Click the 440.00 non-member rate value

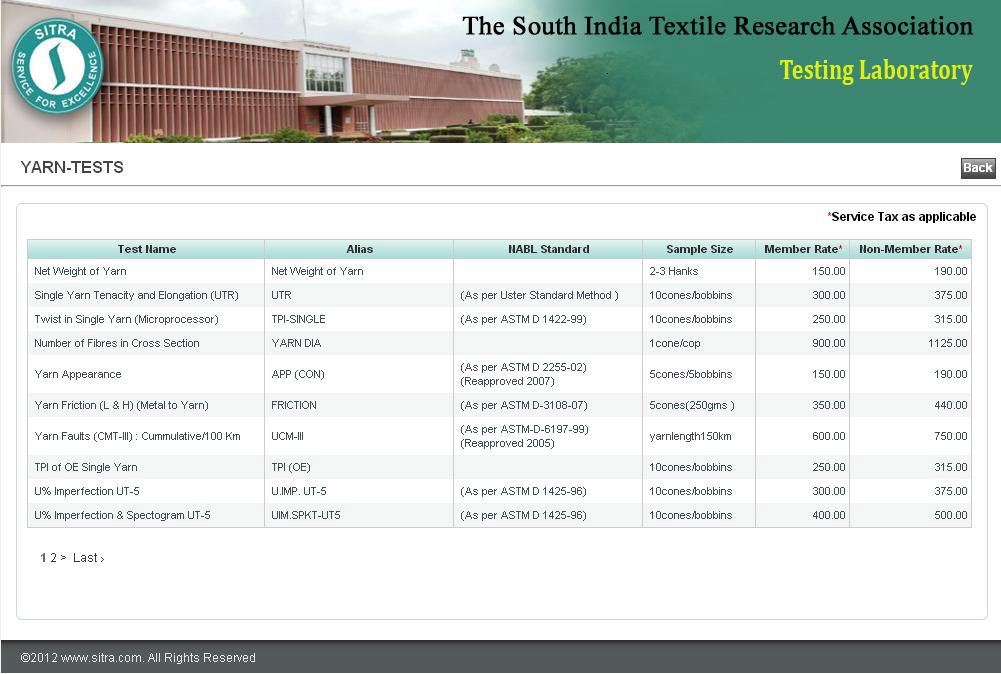pos(951,405)
